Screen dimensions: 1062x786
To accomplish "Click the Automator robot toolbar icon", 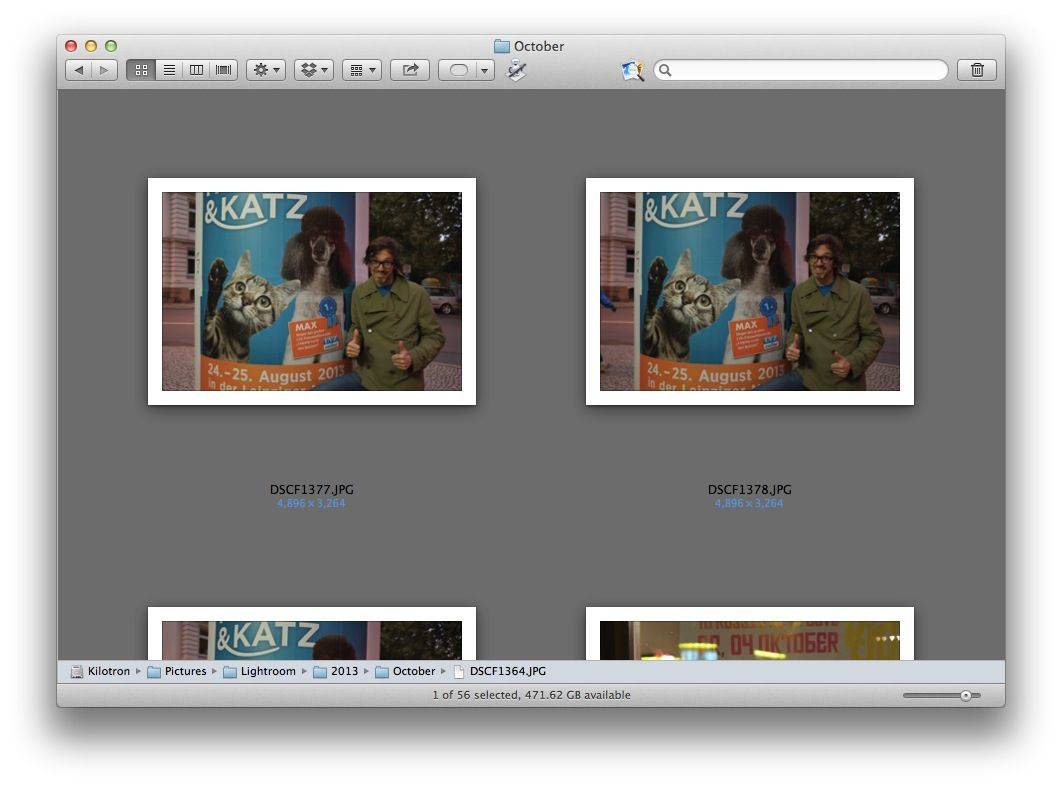I will (516, 70).
